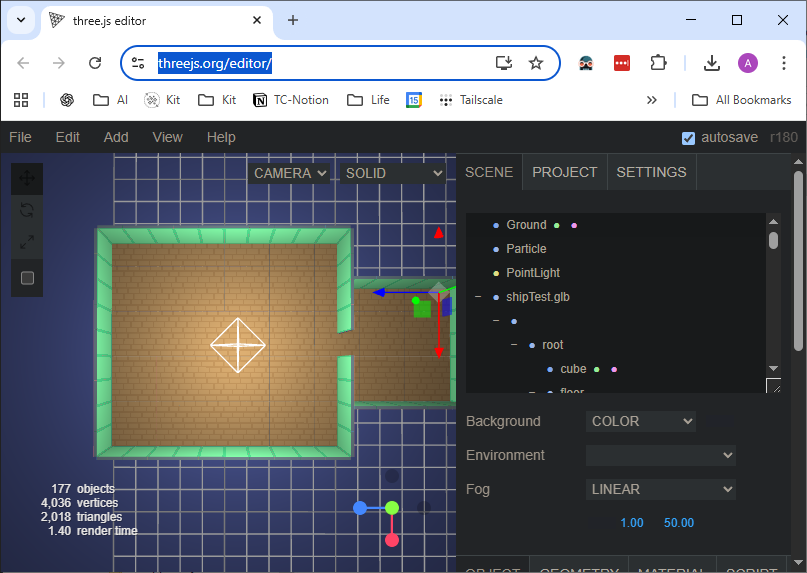807x573 pixels.
Task: Open the TC-Notion bookmark
Action: (x=291, y=100)
